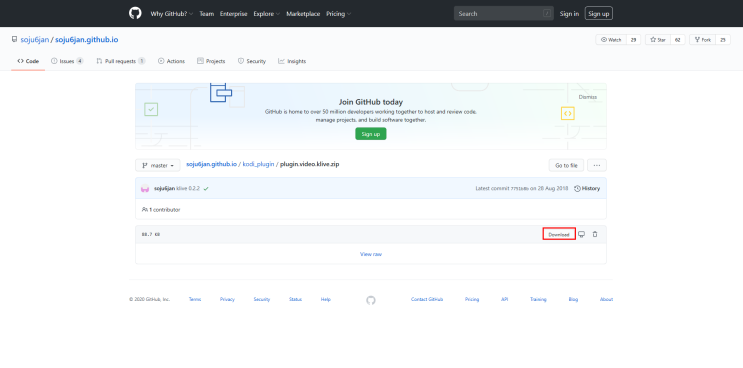The height and width of the screenshot is (368, 743).
Task: Click the View raw link
Action: click(371, 254)
